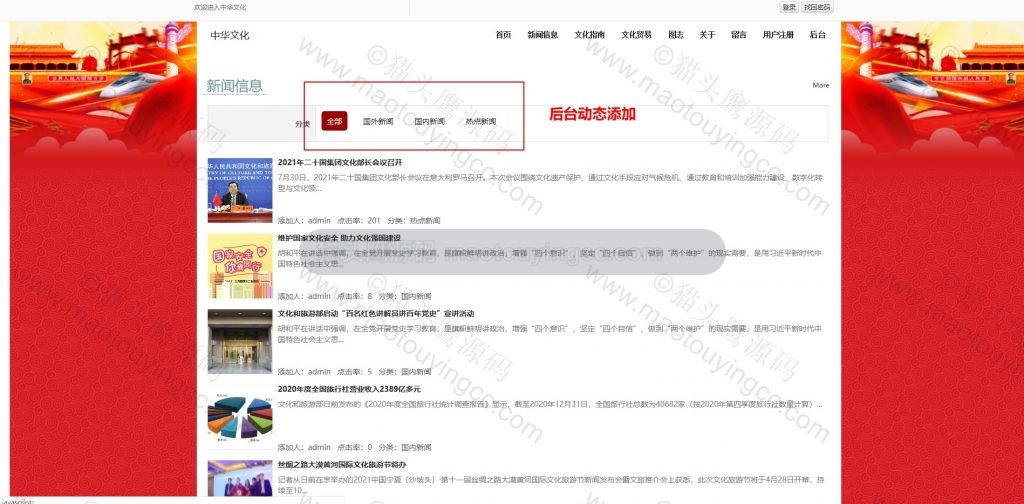Click 分类：热点新闻 under the first article
Viewport: 1024px width, 504px height.
414,221
